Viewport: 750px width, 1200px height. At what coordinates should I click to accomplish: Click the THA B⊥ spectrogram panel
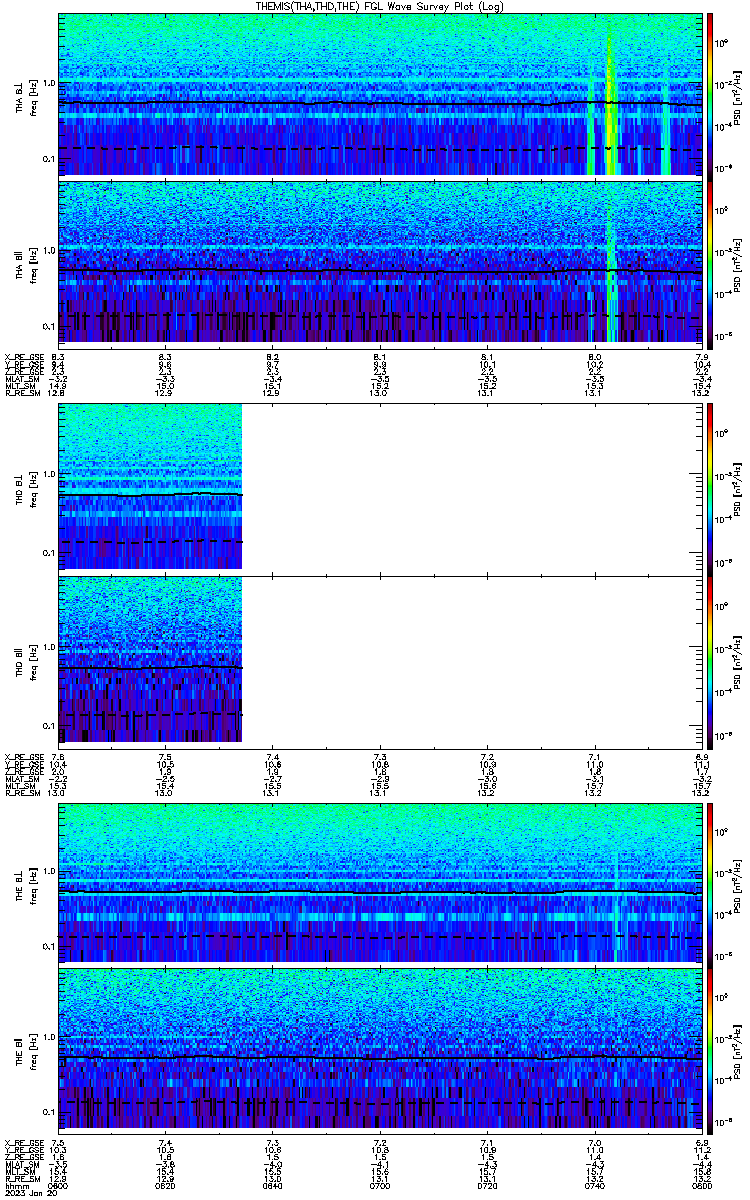[x=380, y=94]
